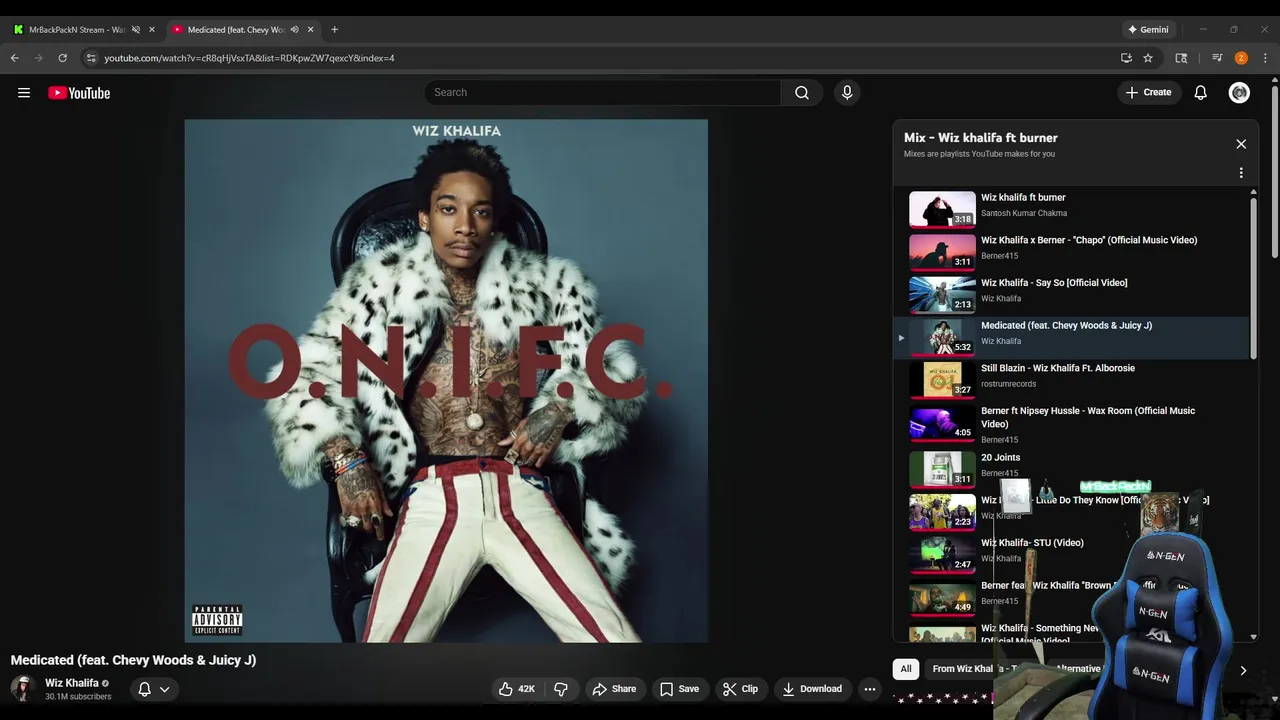The image size is (1280, 720).
Task: Play 'Wiz Khalifa- STU (Video)' in playlist
Action: pyautogui.click(x=1072, y=553)
